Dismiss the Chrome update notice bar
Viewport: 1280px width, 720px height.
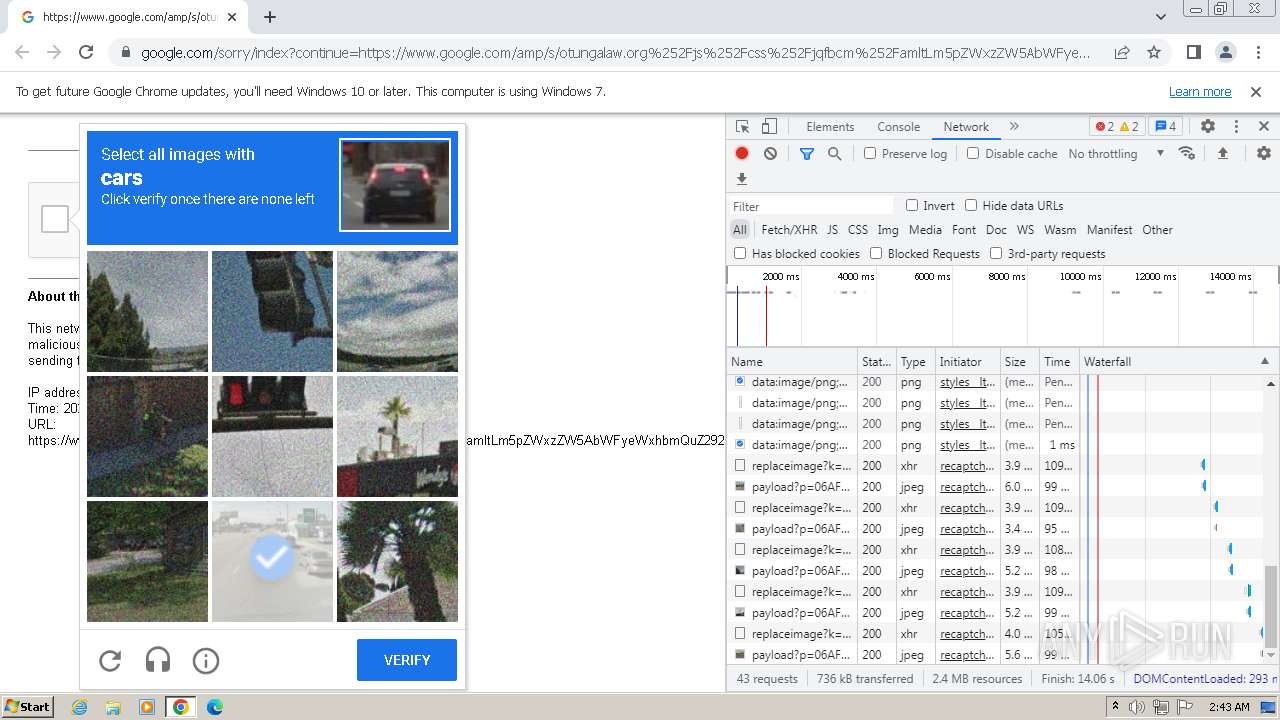coord(1256,91)
